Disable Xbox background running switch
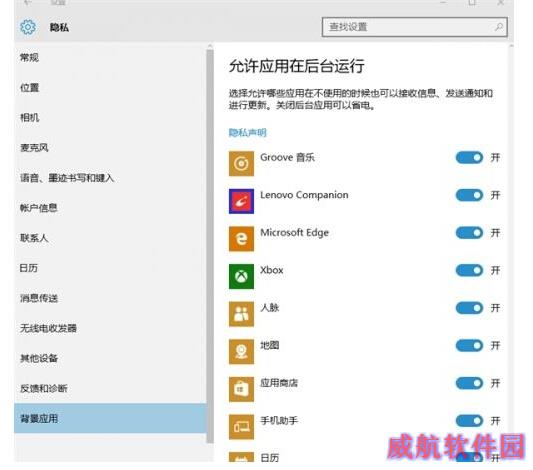The image size is (533, 470). point(469,271)
